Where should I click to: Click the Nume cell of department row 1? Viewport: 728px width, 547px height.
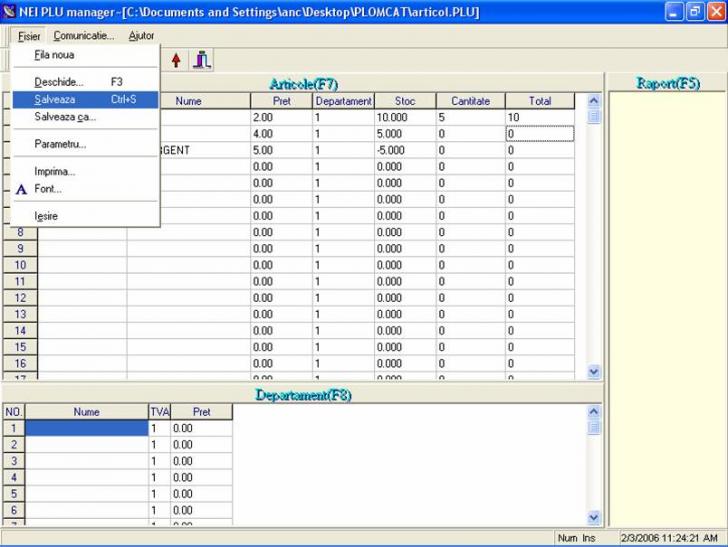pos(86,428)
